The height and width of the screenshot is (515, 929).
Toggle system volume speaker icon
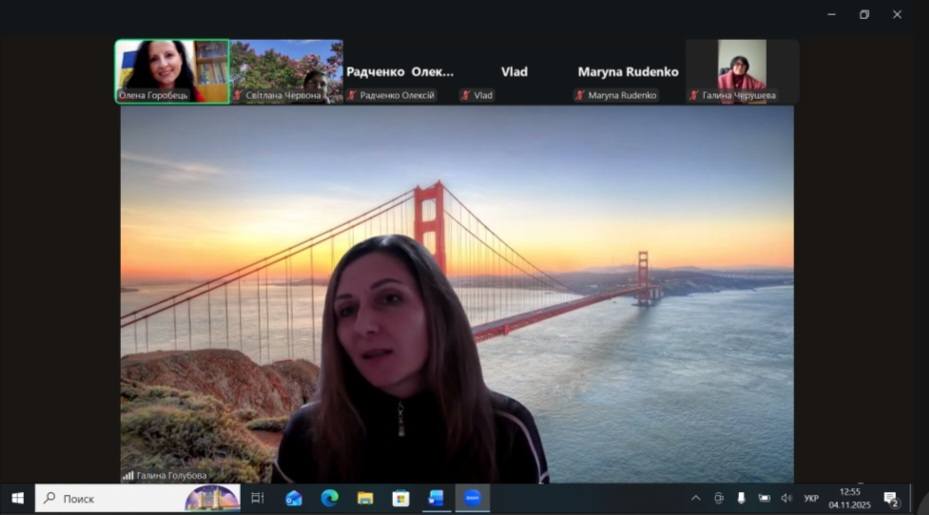pos(786,498)
